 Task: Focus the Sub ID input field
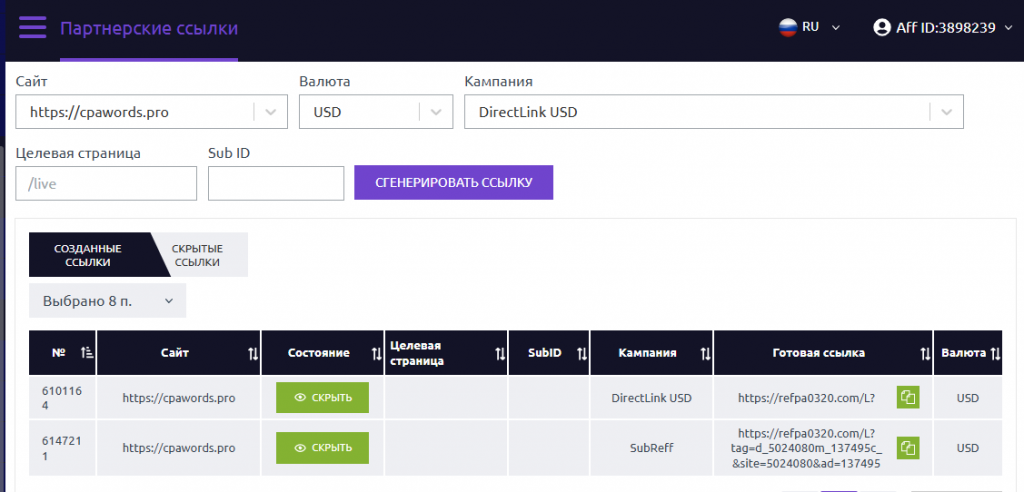pos(276,183)
